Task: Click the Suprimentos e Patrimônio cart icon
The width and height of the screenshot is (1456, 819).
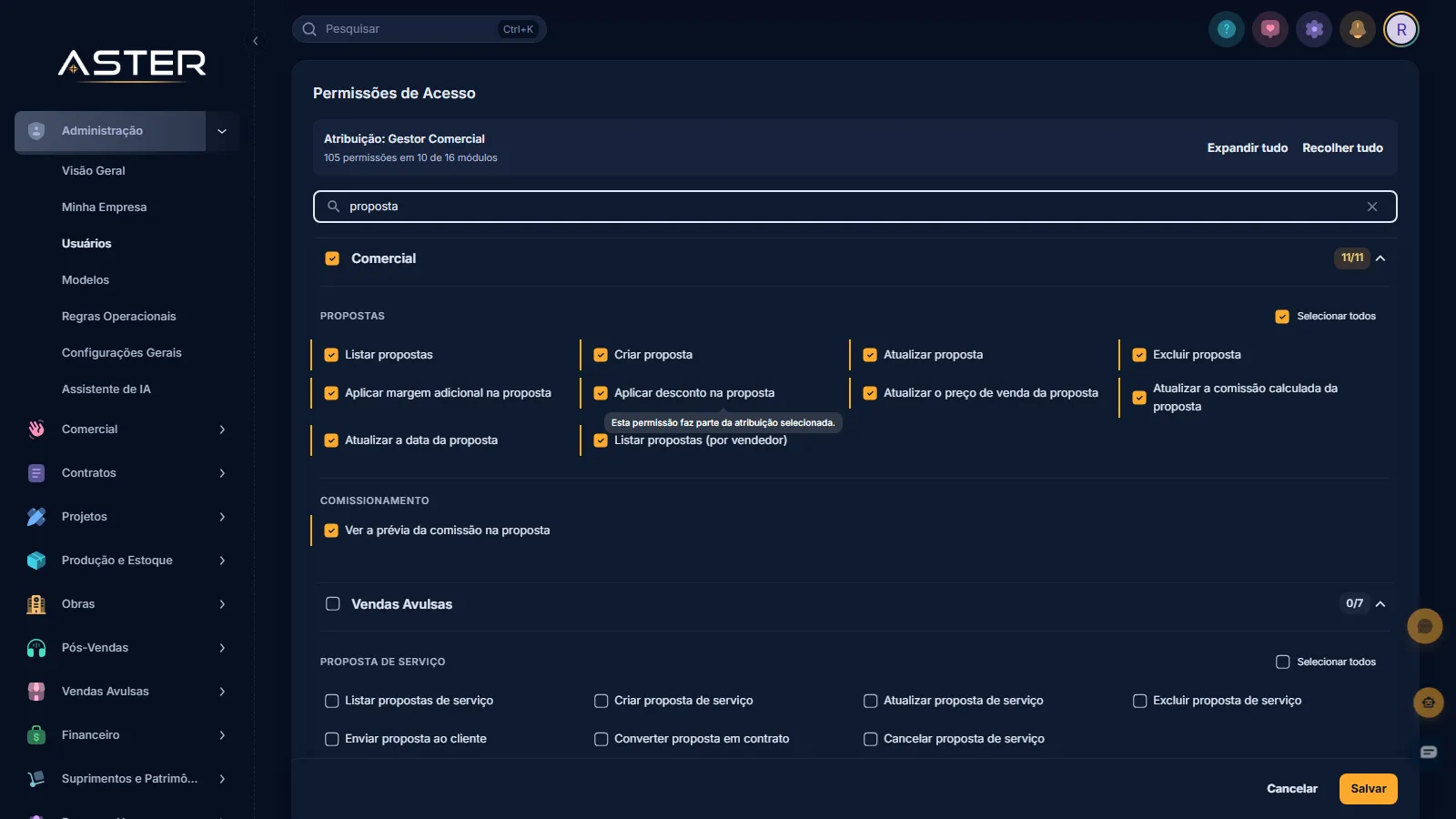Action: click(x=36, y=779)
